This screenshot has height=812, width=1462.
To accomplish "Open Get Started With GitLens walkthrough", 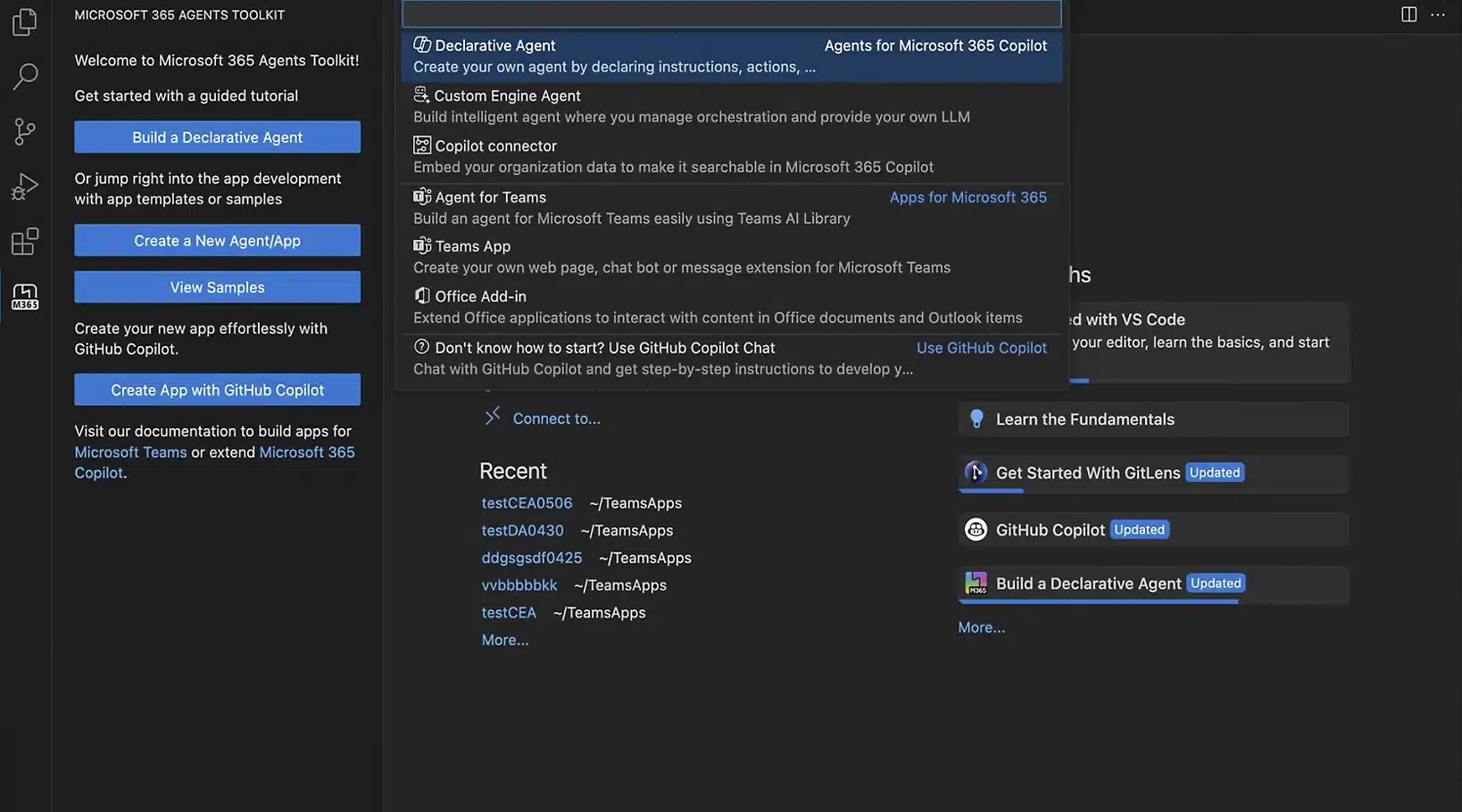I will tap(1153, 474).
